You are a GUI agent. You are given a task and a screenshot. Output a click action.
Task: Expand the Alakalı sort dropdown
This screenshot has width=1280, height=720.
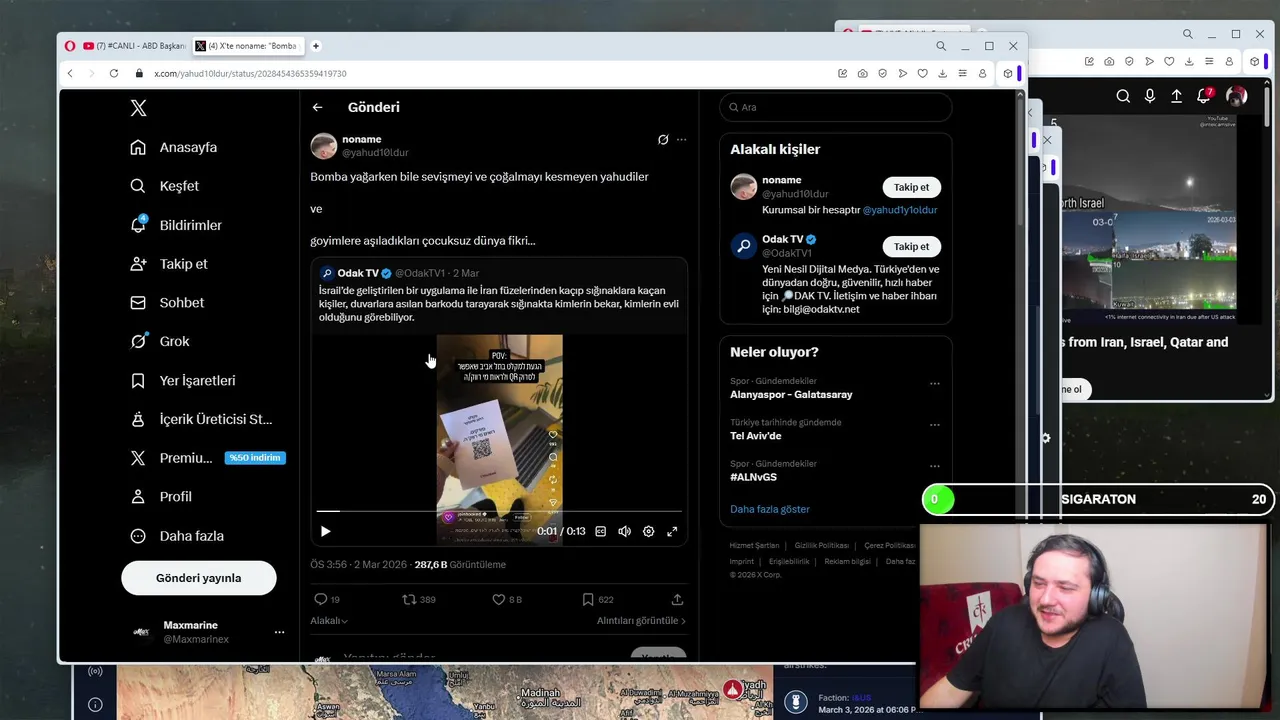pyautogui.click(x=329, y=621)
